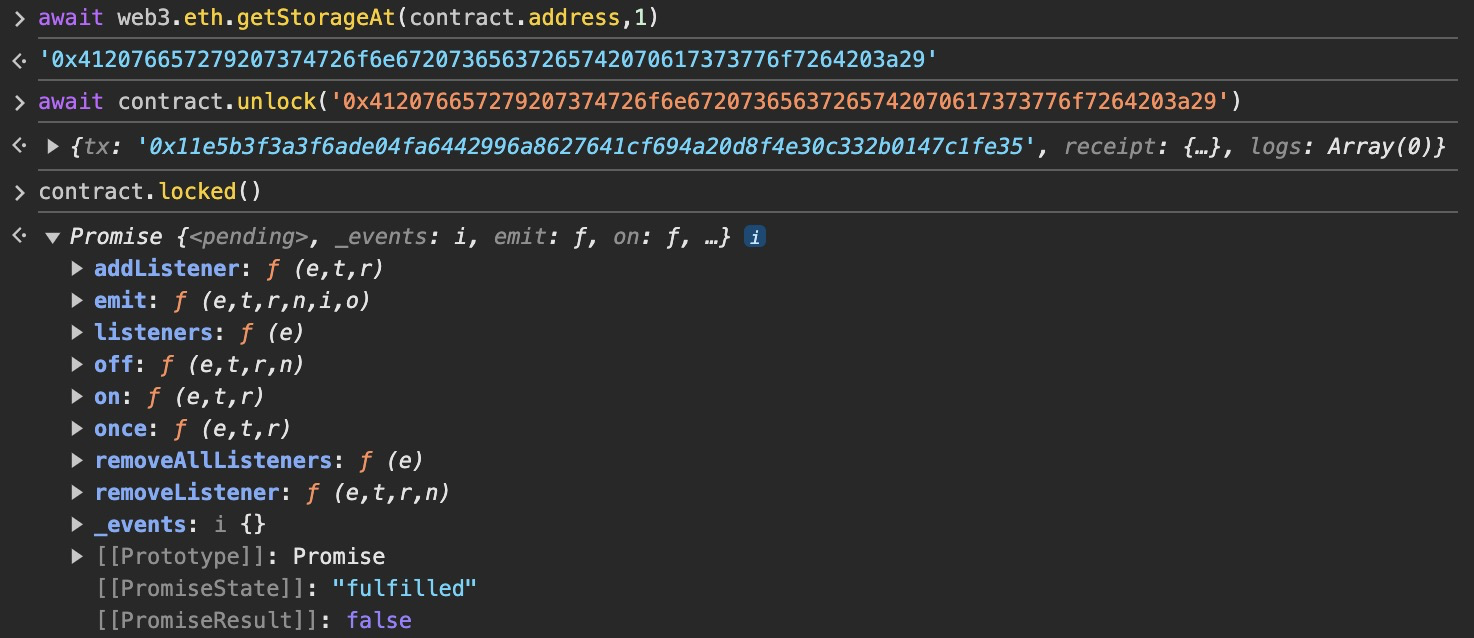
Task: Expand the listeners function property
Action: click(x=77, y=333)
